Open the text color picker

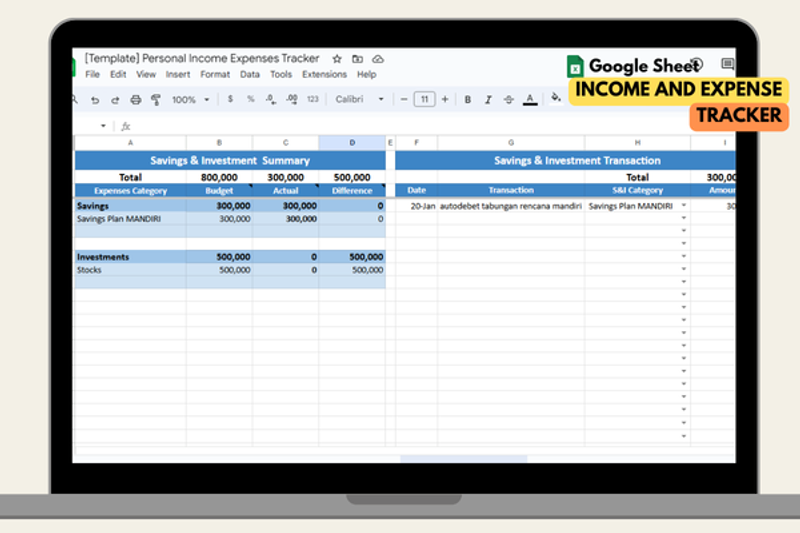pos(530,100)
